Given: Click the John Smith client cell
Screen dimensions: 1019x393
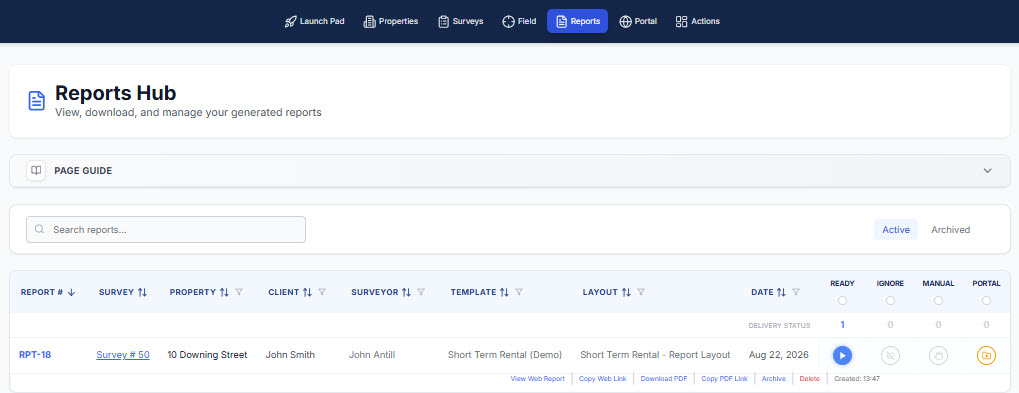Looking at the screenshot, I should click(x=290, y=355).
